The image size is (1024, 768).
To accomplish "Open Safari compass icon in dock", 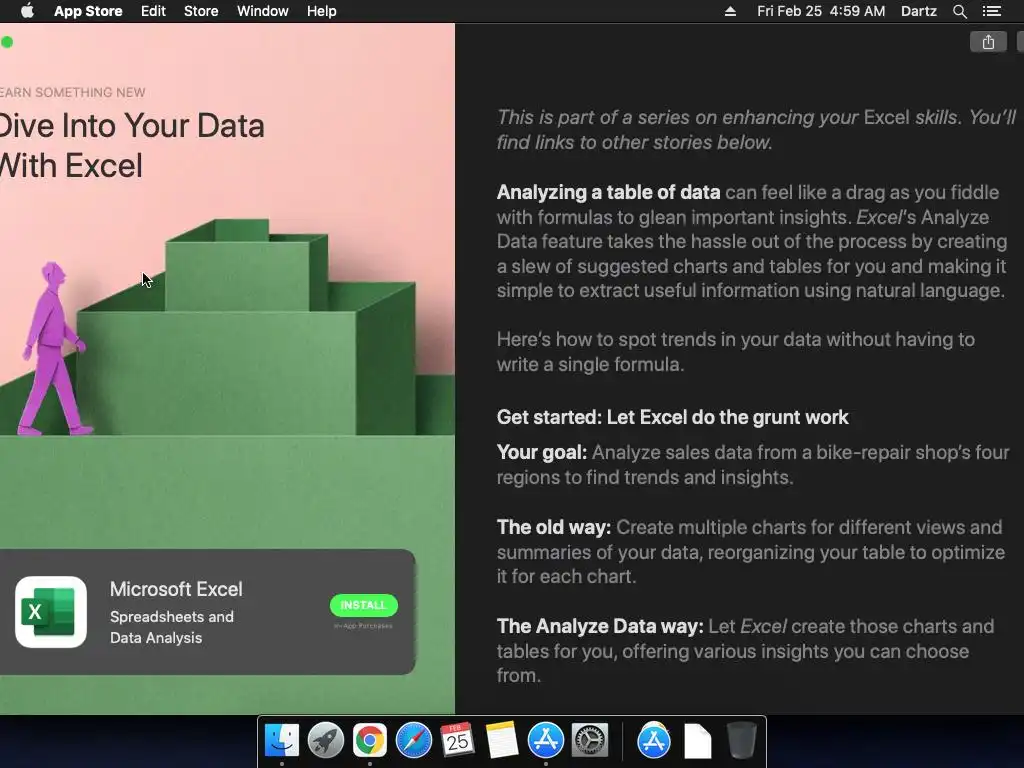I will [413, 740].
